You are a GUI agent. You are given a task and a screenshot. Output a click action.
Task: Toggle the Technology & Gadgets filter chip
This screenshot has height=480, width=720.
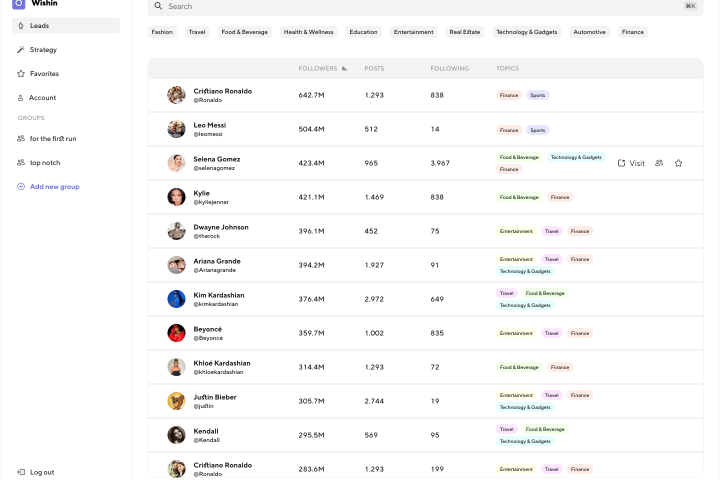click(527, 32)
